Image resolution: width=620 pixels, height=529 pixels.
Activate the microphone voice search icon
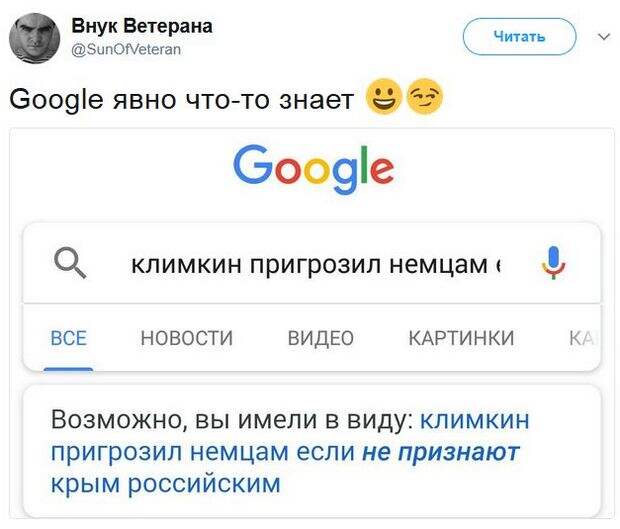coord(553,263)
